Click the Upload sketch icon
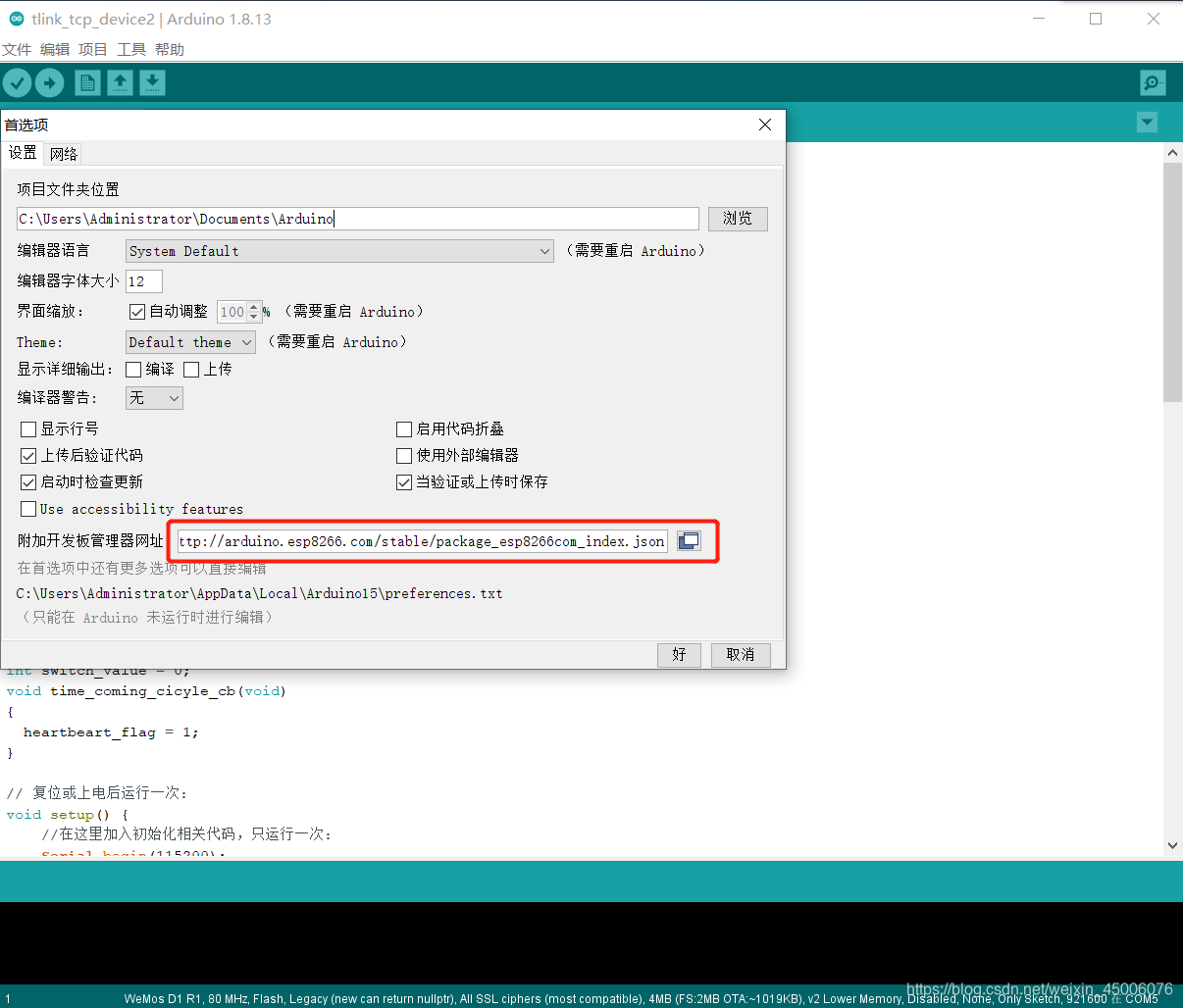The width and height of the screenshot is (1183, 1008). 49,82
